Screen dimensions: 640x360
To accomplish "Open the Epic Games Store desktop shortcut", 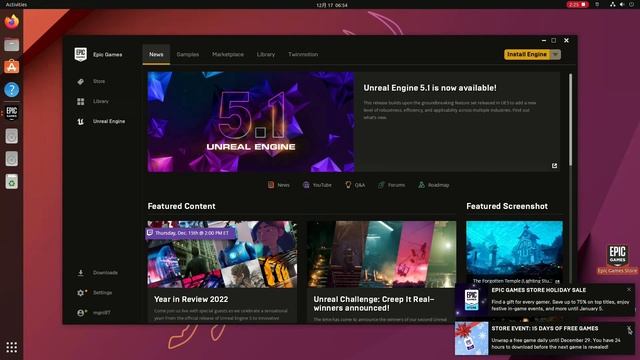I will [617, 259].
